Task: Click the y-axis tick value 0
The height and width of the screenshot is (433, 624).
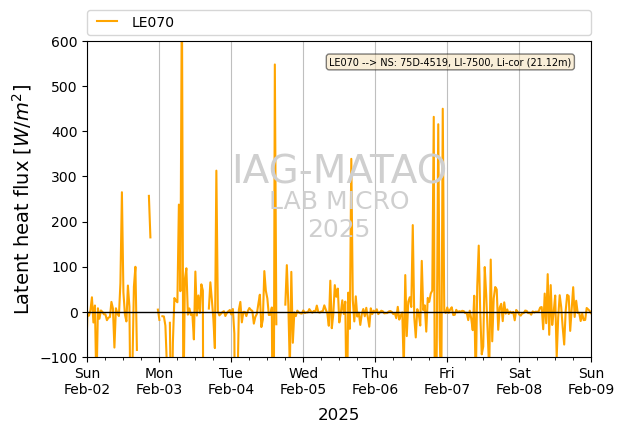Action: pos(74,313)
